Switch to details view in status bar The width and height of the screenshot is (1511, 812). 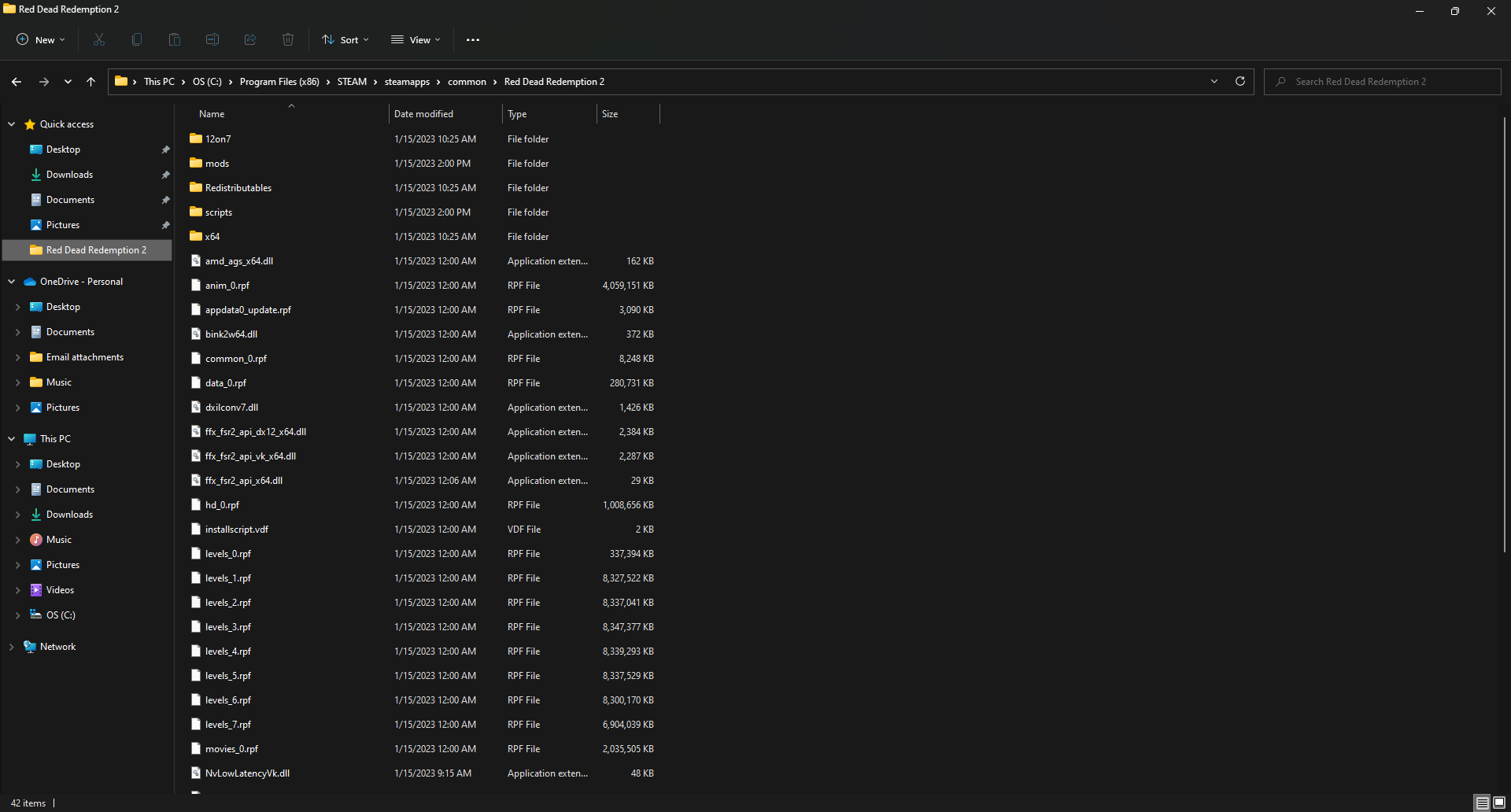[1483, 803]
